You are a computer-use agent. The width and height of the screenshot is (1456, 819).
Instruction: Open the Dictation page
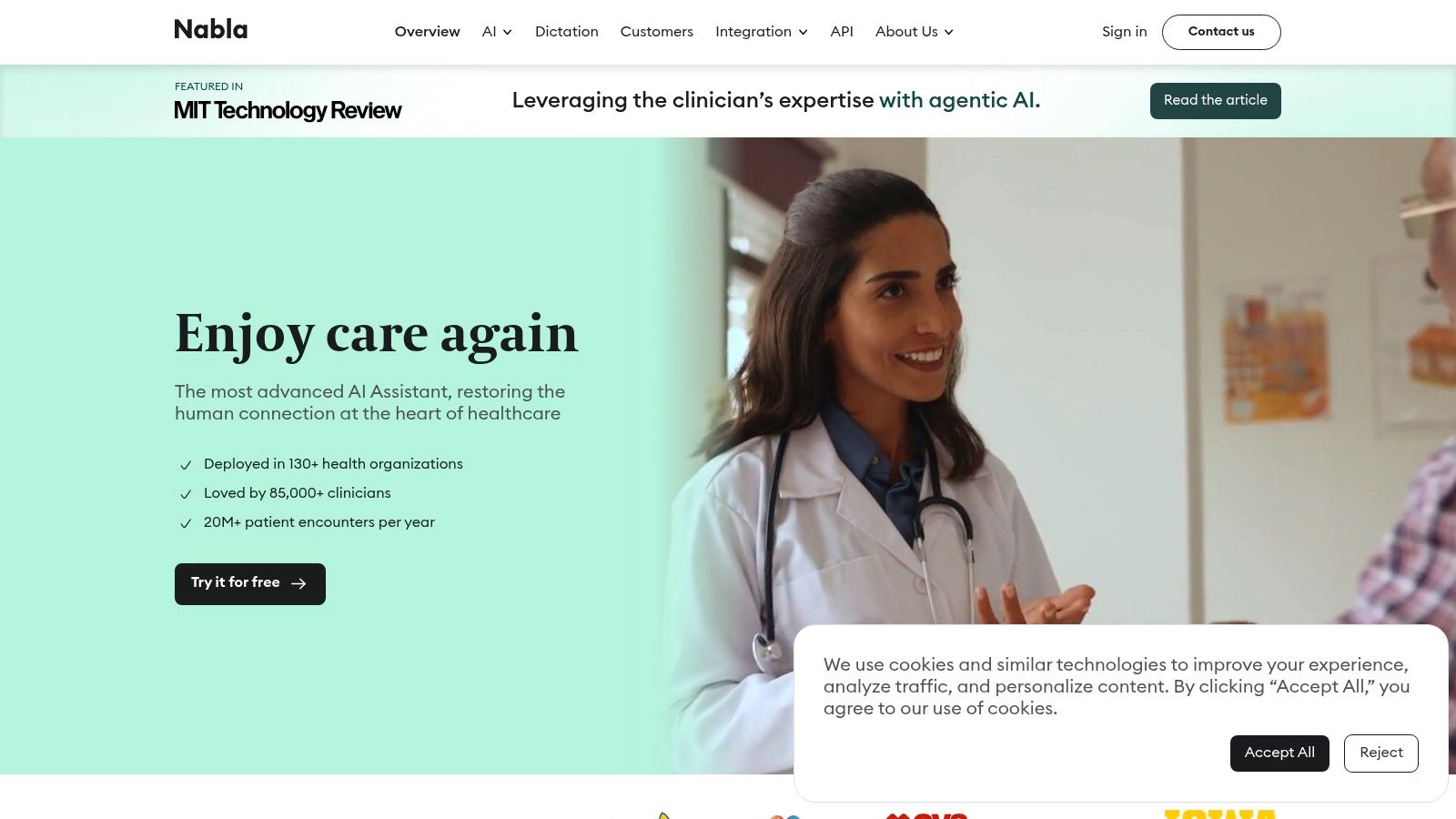(567, 32)
